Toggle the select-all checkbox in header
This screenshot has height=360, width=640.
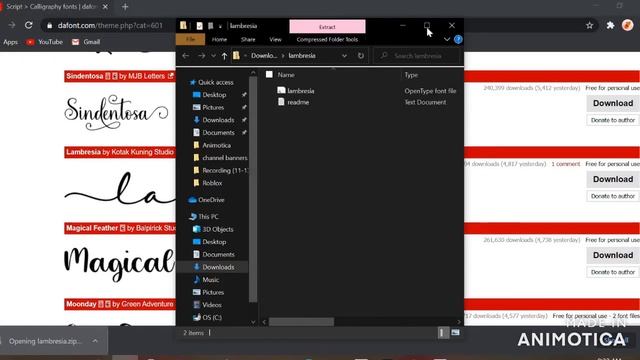tap(269, 74)
